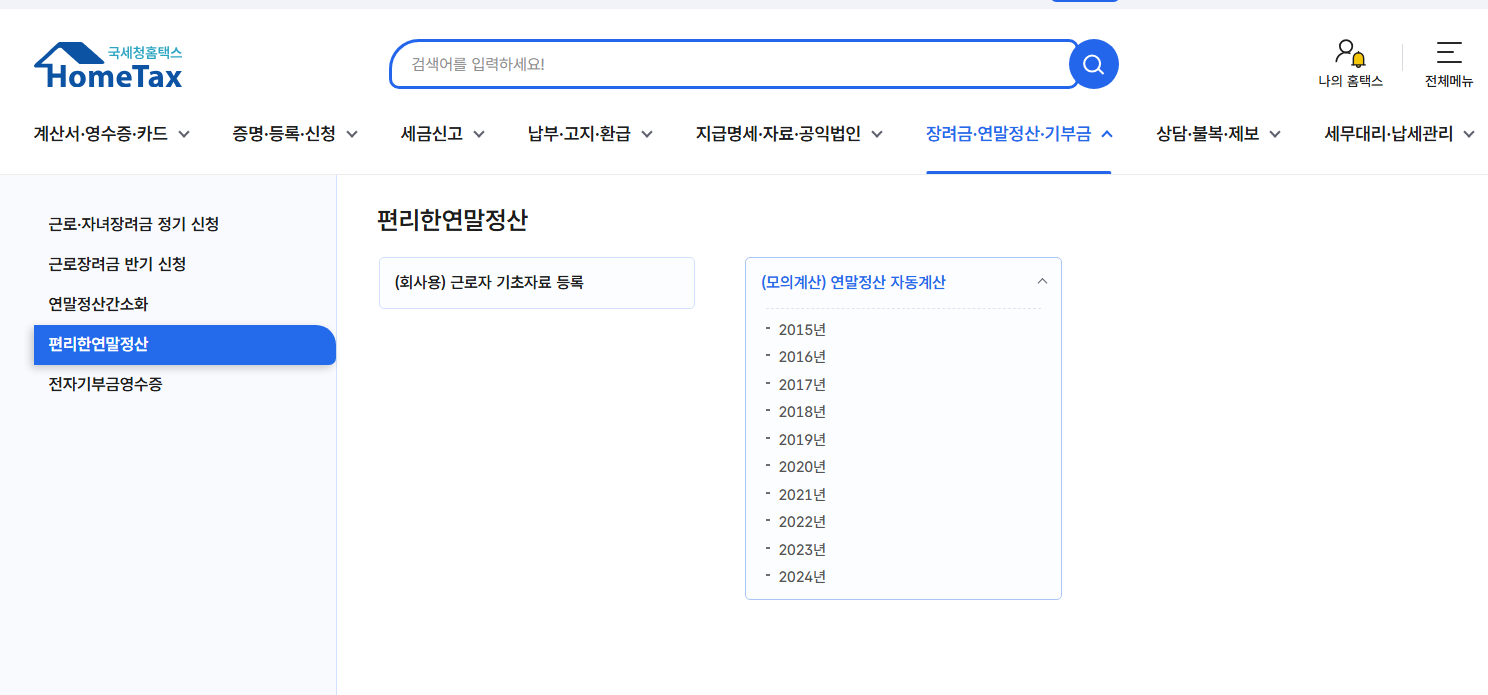Screen dimensions: 1488x695
Task: Click inside the search input field
Action: pos(700,63)
